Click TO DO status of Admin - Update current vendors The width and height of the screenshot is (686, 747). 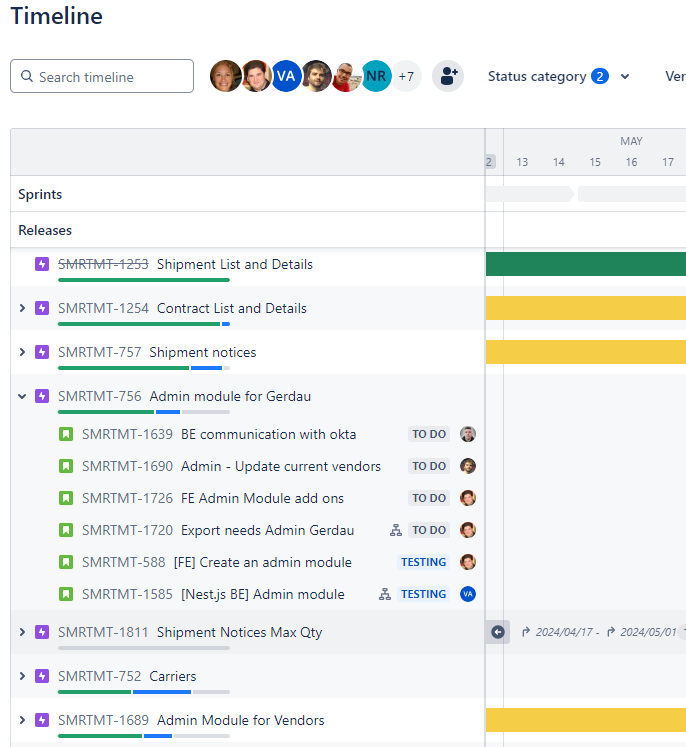tap(429, 466)
